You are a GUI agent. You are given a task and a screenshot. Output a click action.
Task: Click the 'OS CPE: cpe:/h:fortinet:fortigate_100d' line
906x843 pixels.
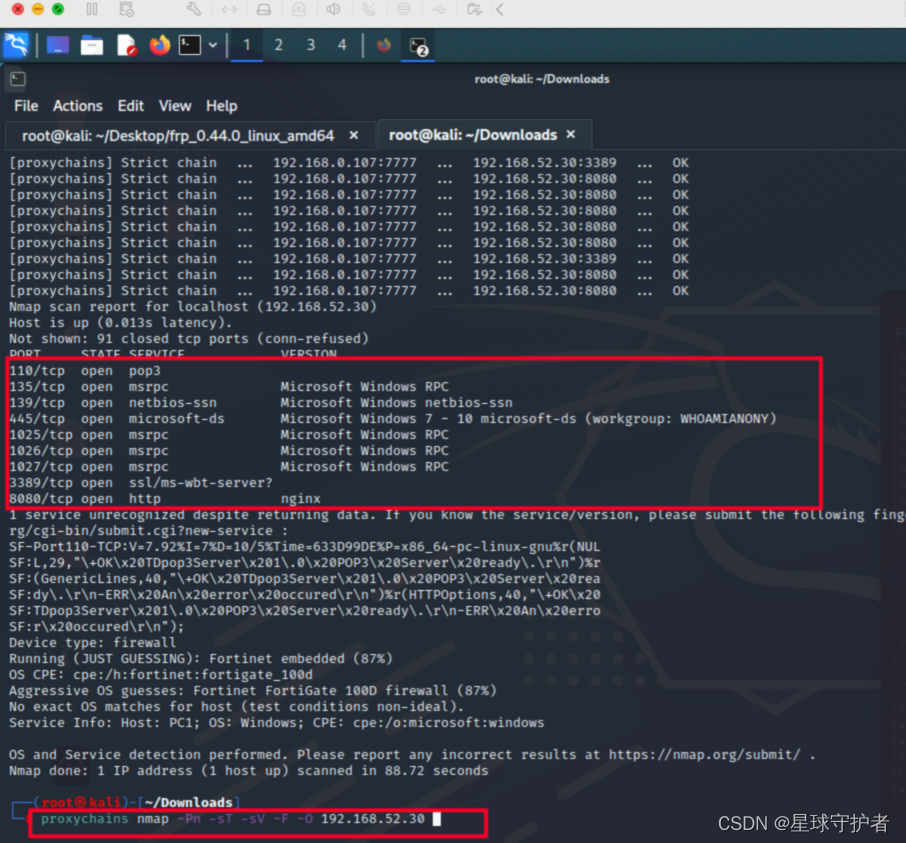click(x=161, y=674)
